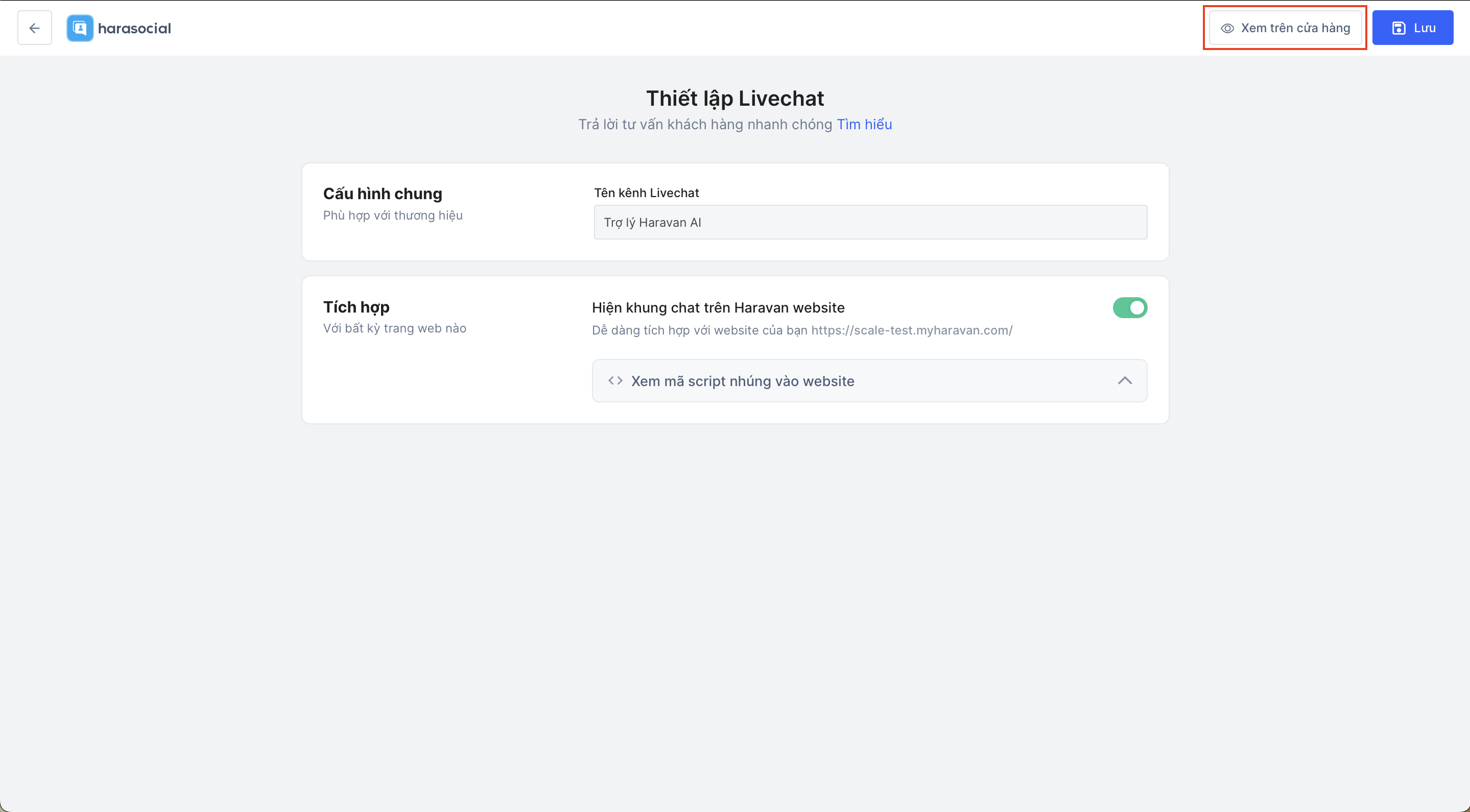
Task: Disable Hiện khung chat trên Haravan toggle
Action: click(1129, 308)
